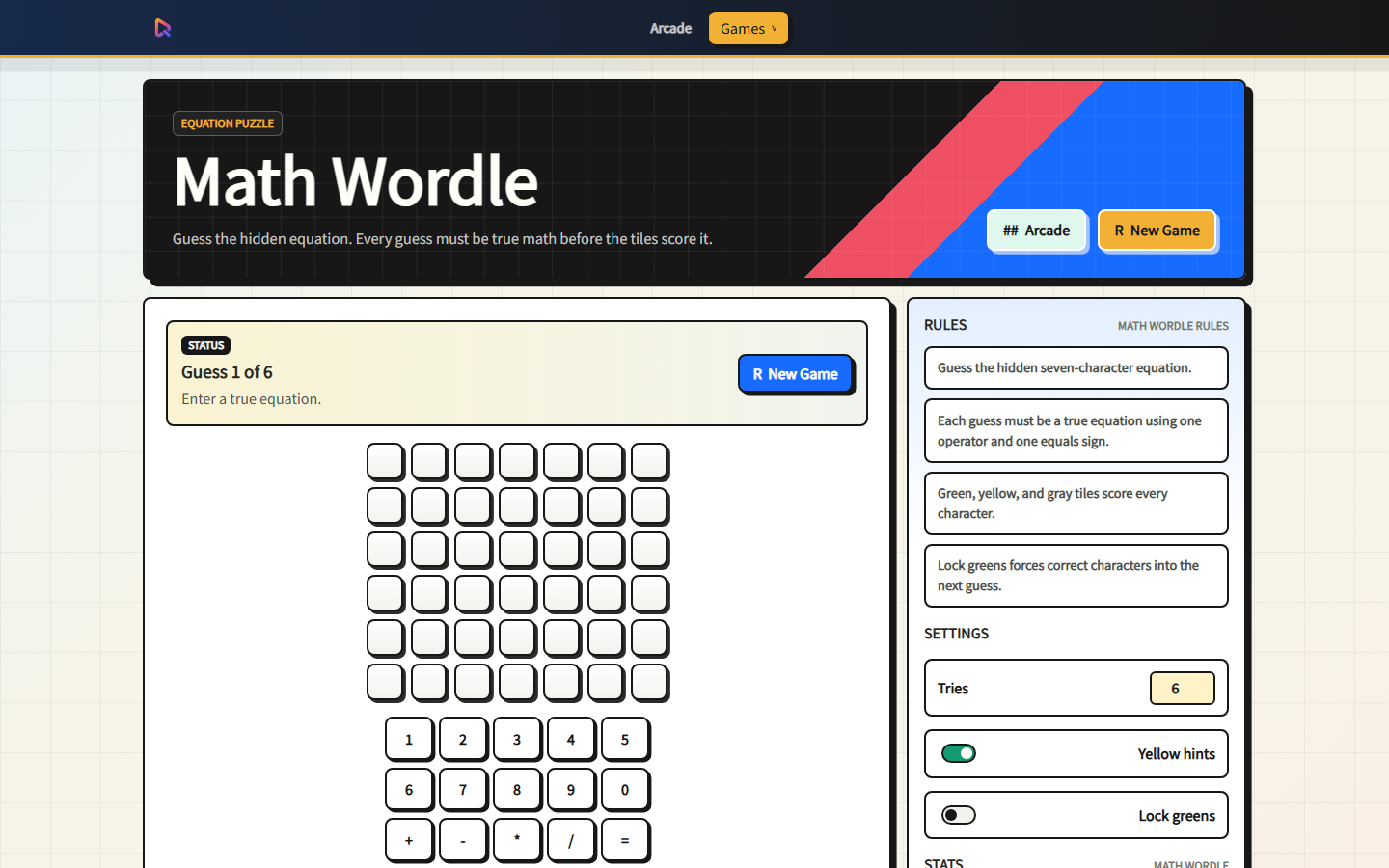Viewport: 1389px width, 868px height.
Task: Click the Tries number input field
Action: [x=1182, y=689]
